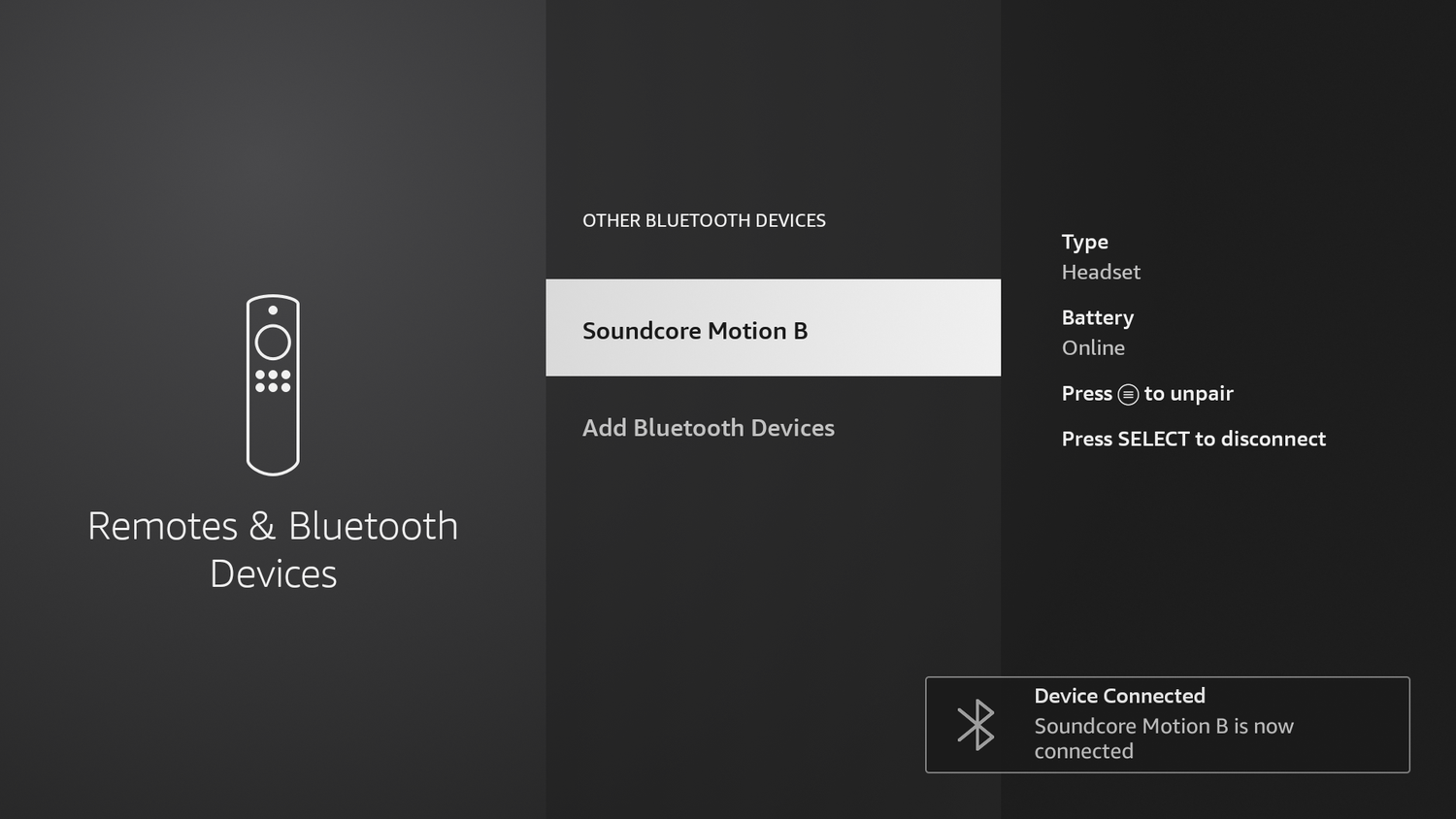Click the "Battery" detail label
Image resolution: width=1456 pixels, height=819 pixels.
click(1098, 317)
